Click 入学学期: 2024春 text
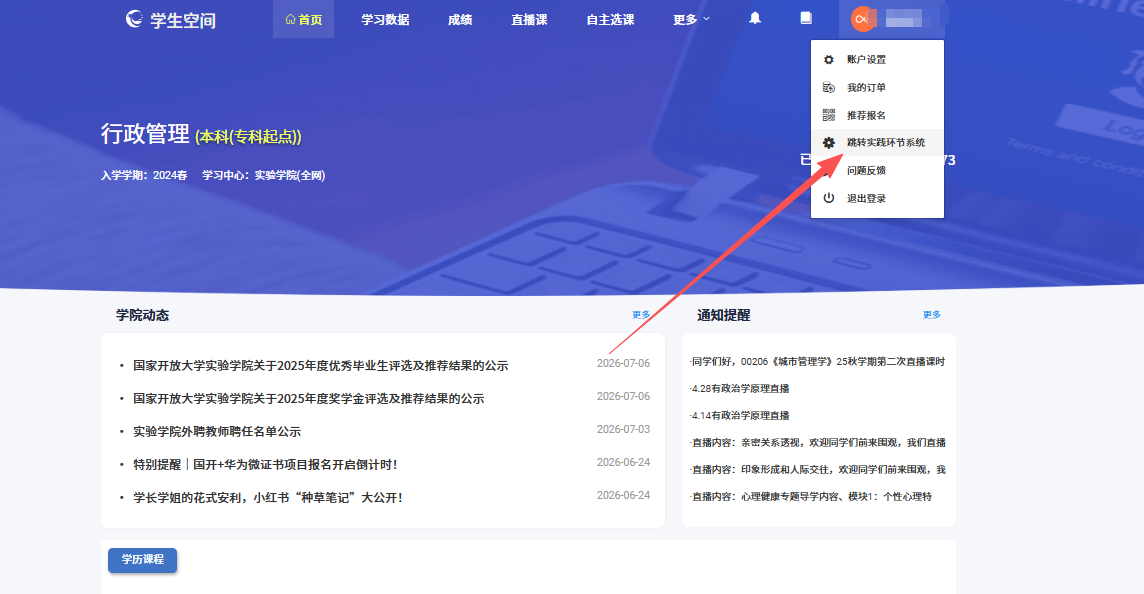The height and width of the screenshot is (594, 1144). (x=144, y=175)
